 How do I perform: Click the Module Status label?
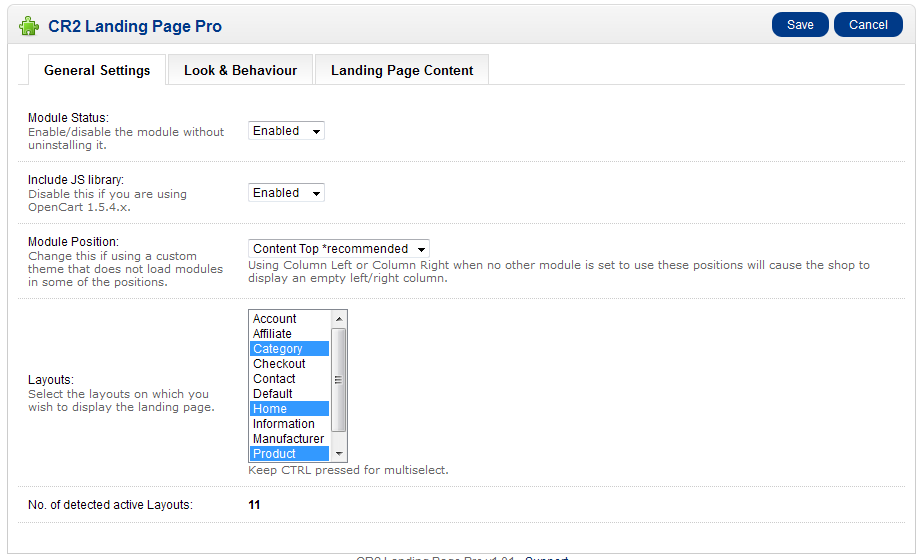point(68,118)
